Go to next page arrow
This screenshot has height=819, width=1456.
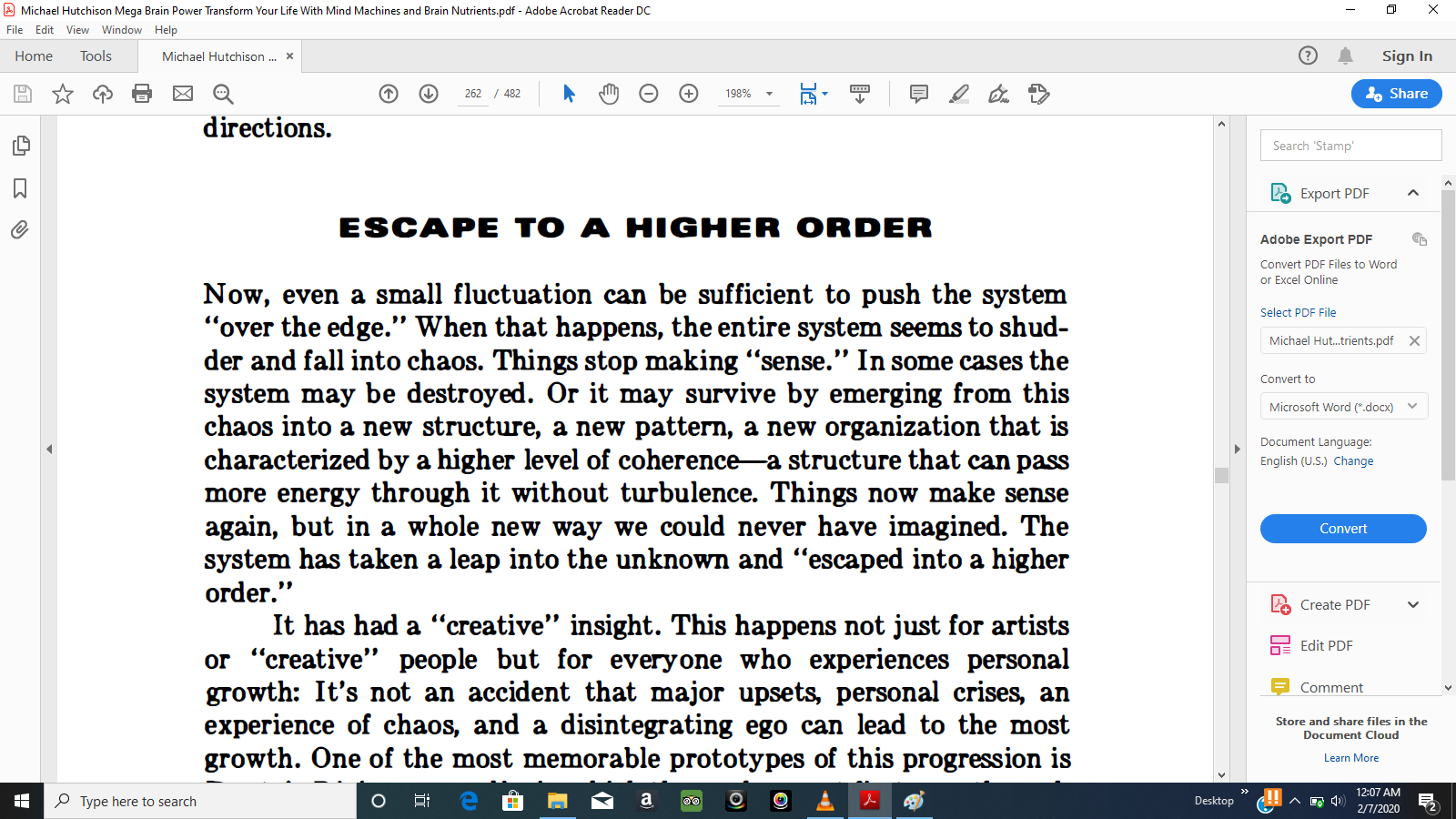(x=429, y=94)
